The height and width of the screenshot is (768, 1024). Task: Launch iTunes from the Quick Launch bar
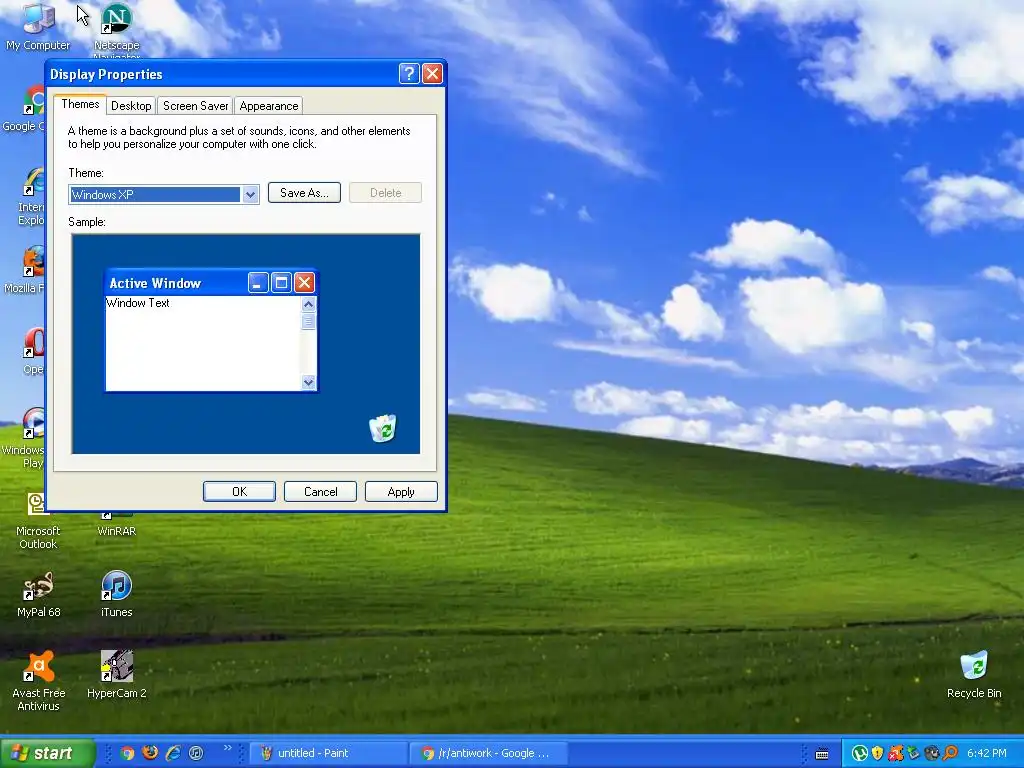click(196, 753)
